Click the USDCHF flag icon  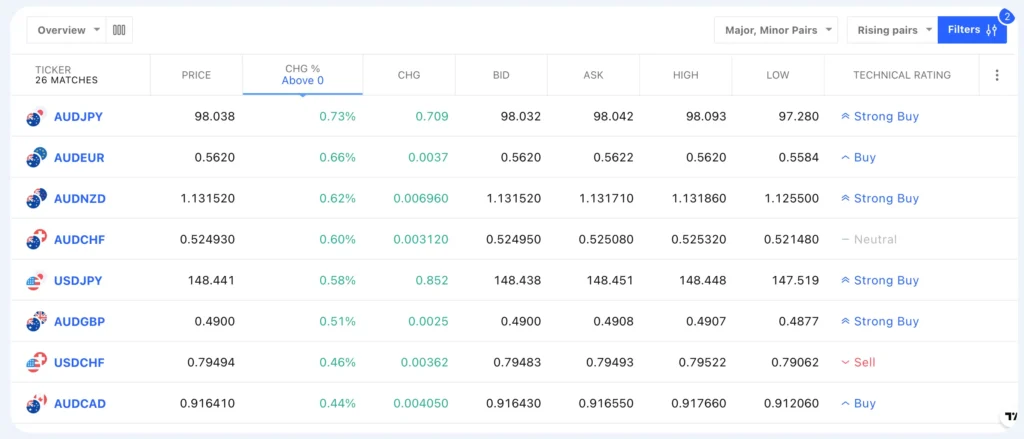tap(37, 363)
